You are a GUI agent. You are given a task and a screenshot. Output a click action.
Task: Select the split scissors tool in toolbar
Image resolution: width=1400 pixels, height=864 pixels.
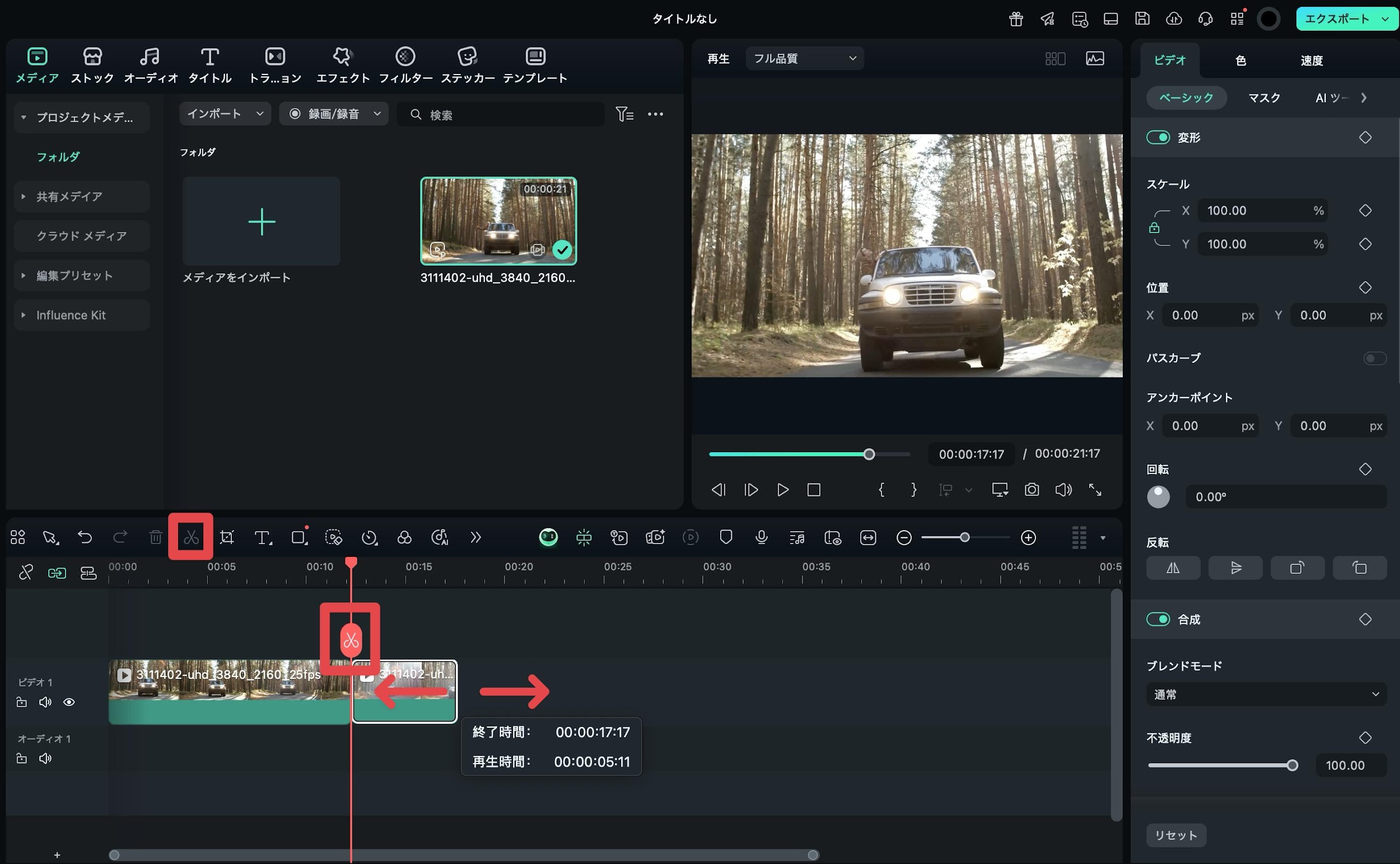[x=191, y=537]
